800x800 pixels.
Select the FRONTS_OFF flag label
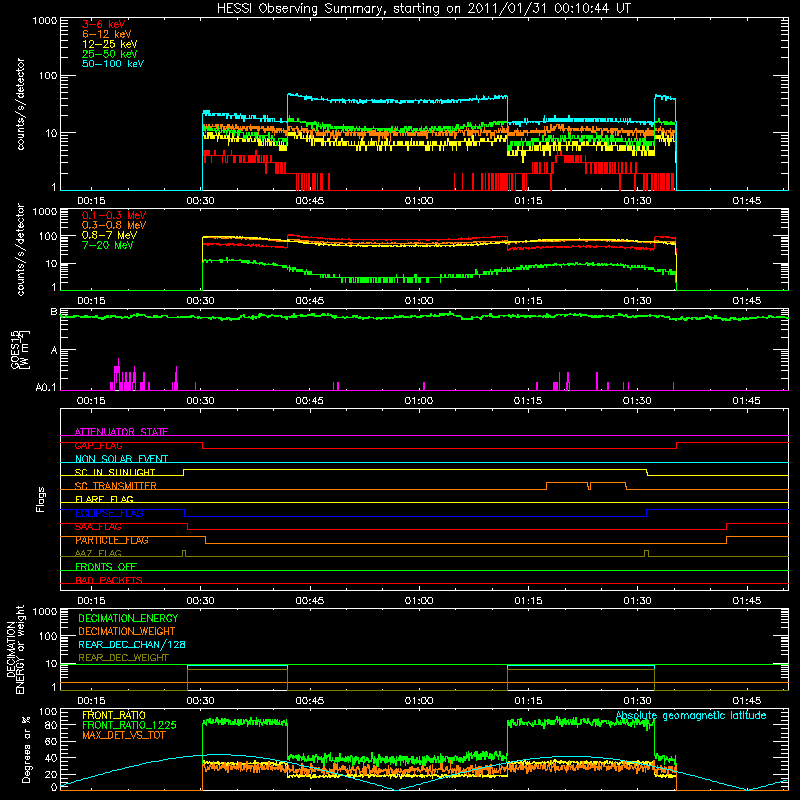point(106,567)
